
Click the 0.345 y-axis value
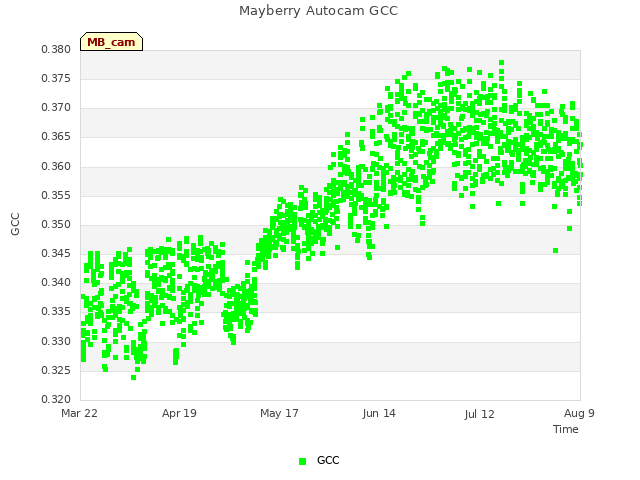tap(56, 253)
